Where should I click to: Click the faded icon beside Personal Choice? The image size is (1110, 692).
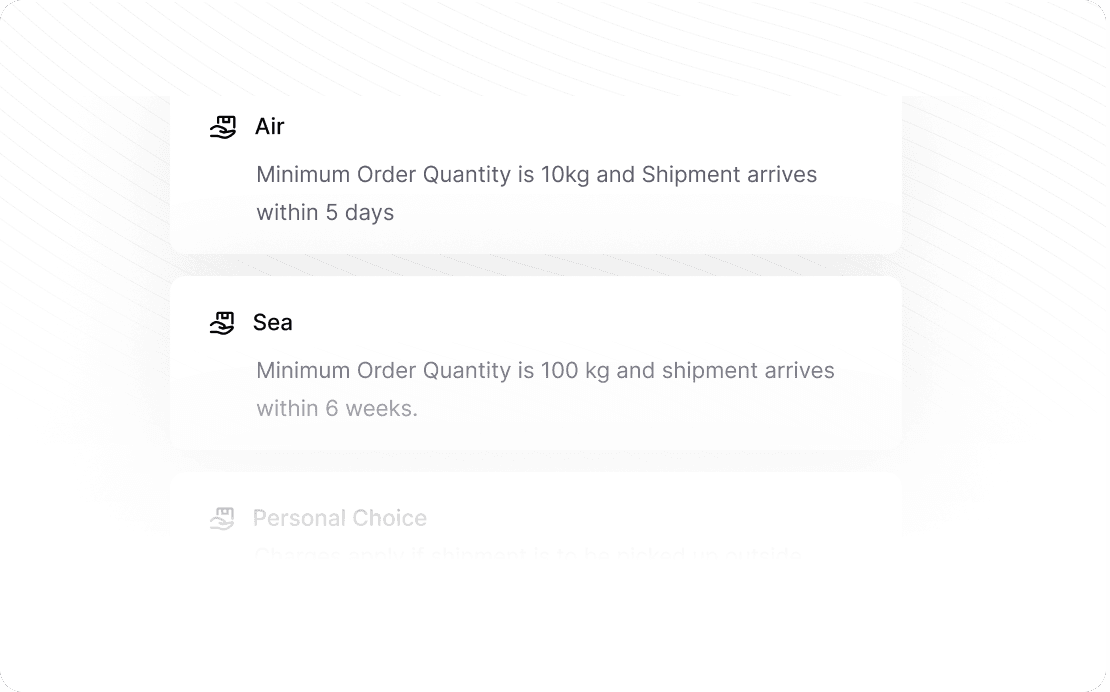[x=222, y=519]
